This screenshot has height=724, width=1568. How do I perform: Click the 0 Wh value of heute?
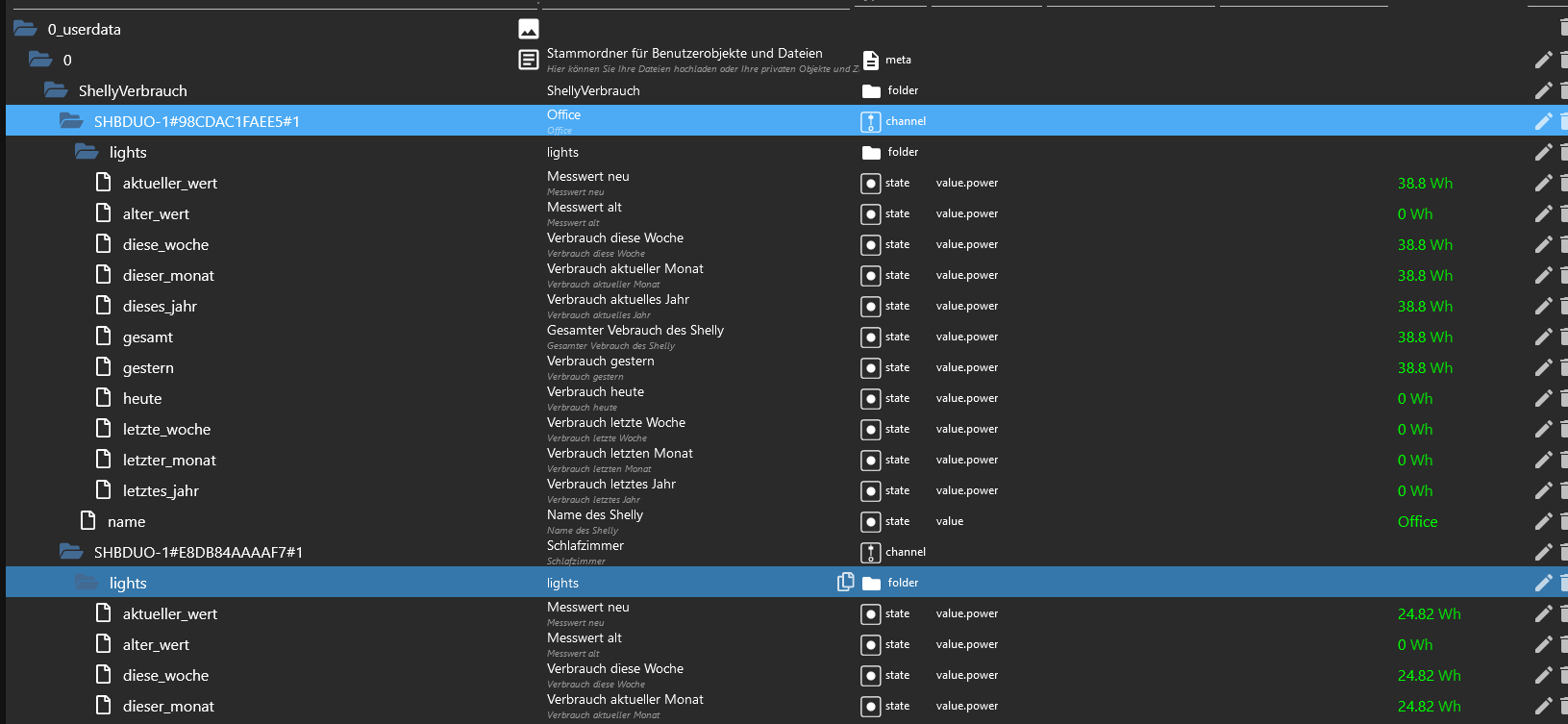[1414, 398]
